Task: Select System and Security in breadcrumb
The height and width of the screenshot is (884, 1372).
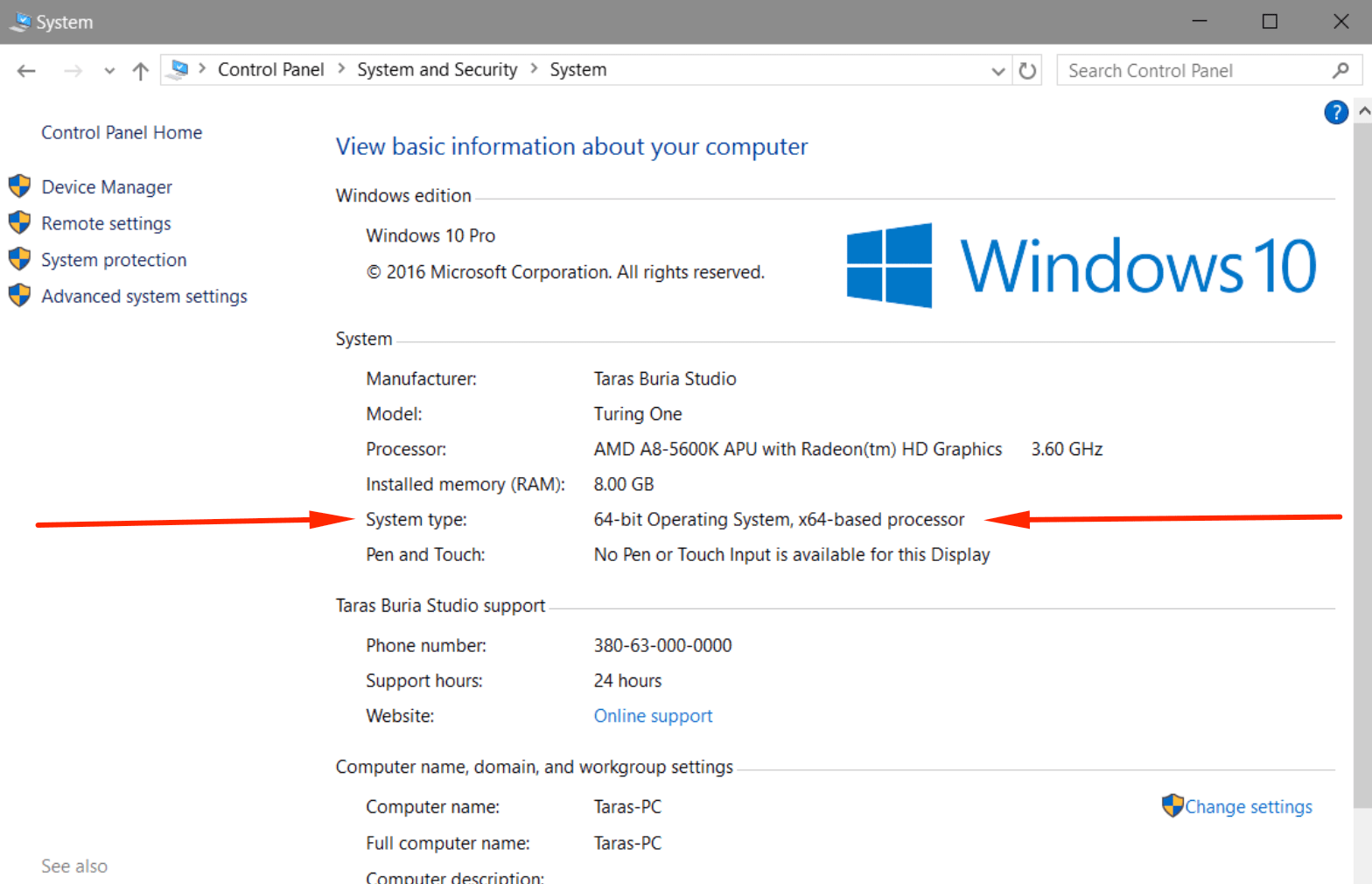Action: 437,69
